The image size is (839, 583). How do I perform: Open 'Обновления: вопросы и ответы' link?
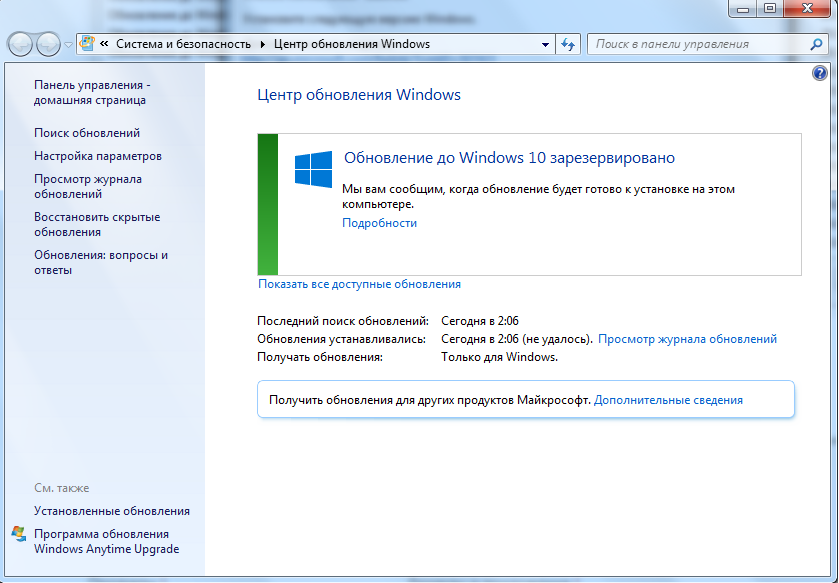pyautogui.click(x=101, y=263)
